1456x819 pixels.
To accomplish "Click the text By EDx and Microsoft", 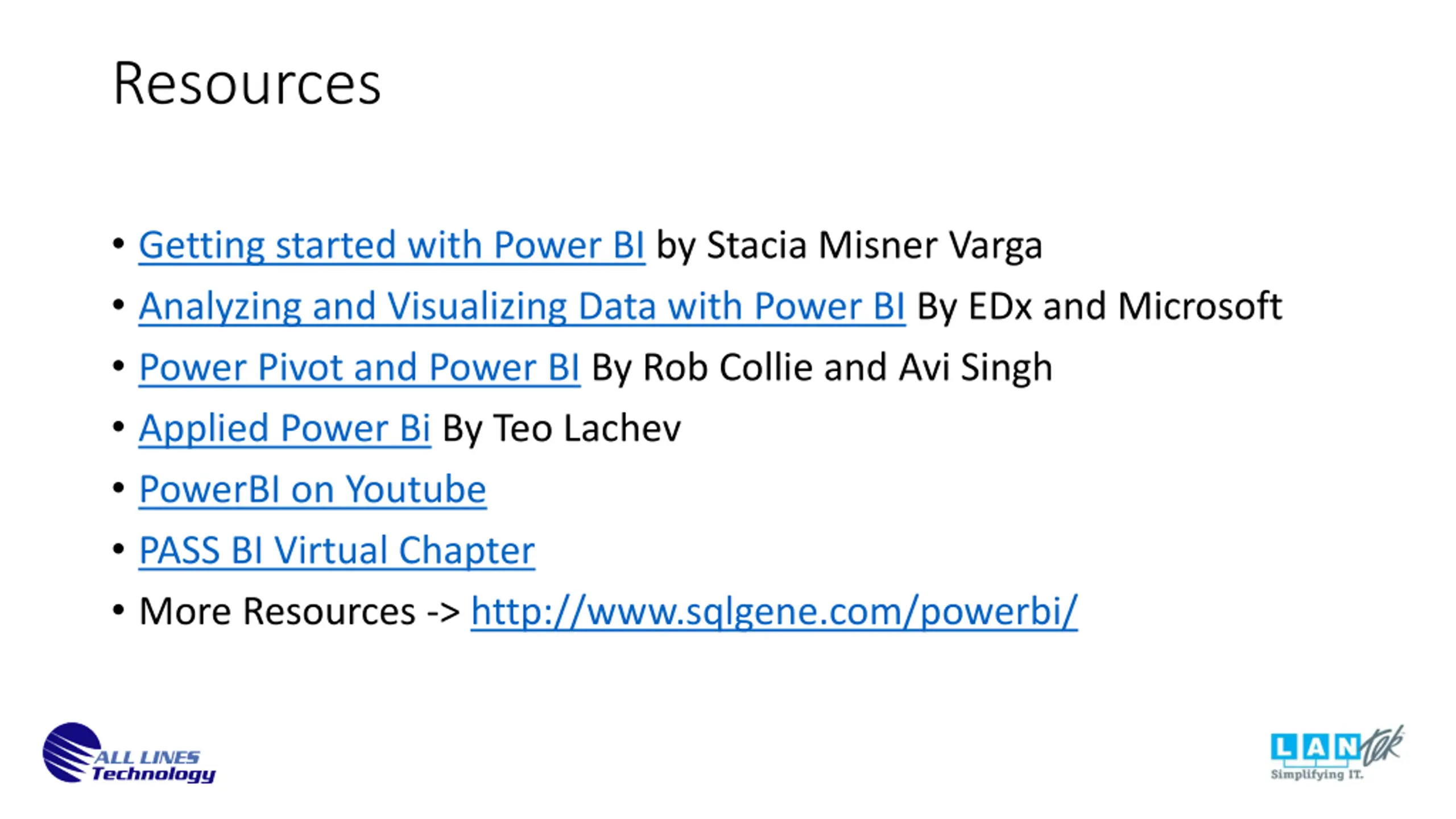I will 1099,307.
